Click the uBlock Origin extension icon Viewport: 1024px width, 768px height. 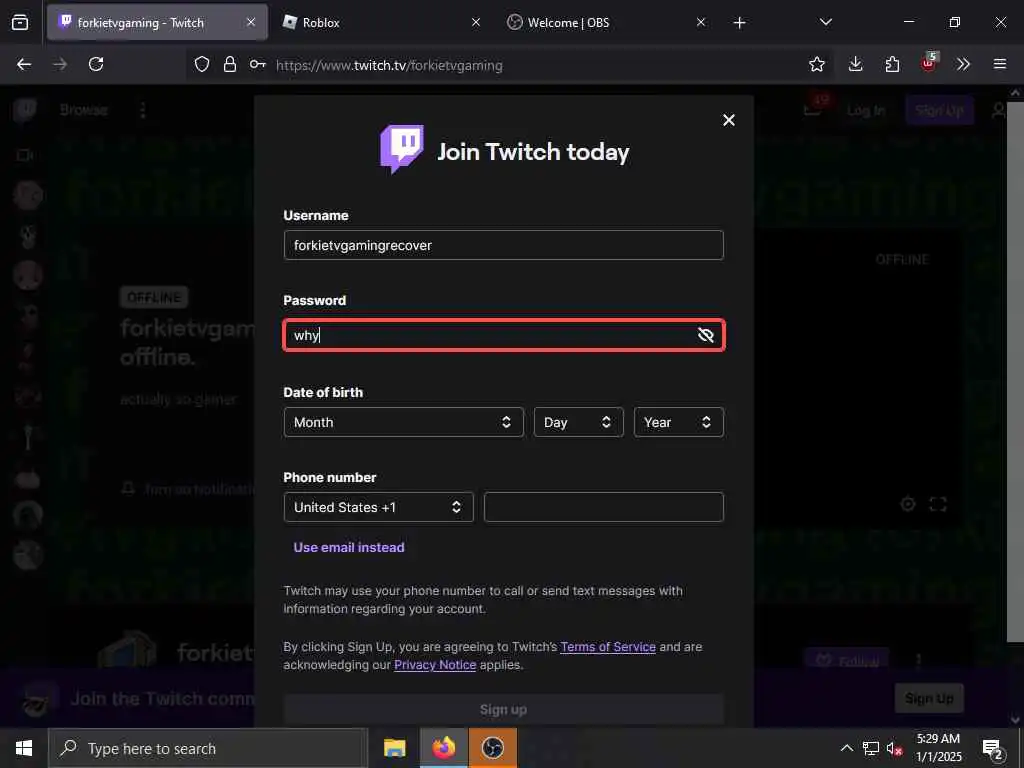tap(929, 63)
